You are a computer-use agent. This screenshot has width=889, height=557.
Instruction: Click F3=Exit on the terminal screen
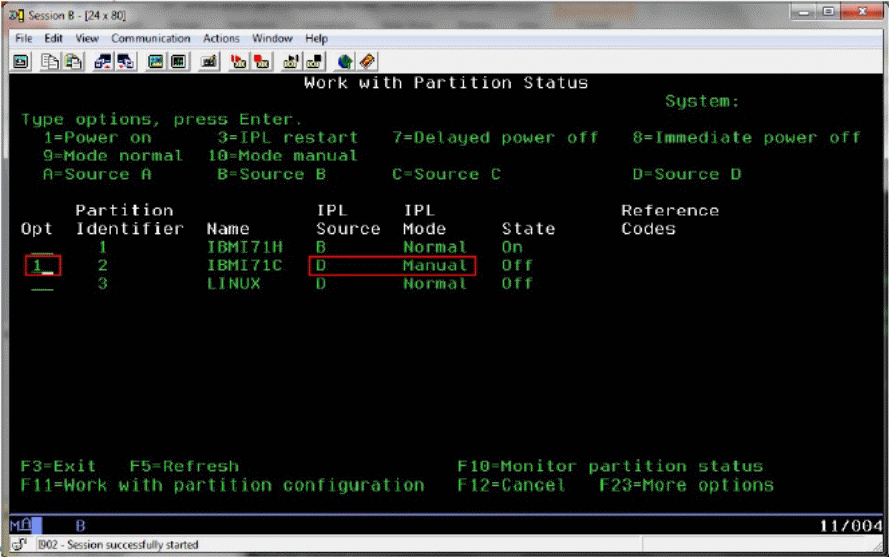(59, 467)
